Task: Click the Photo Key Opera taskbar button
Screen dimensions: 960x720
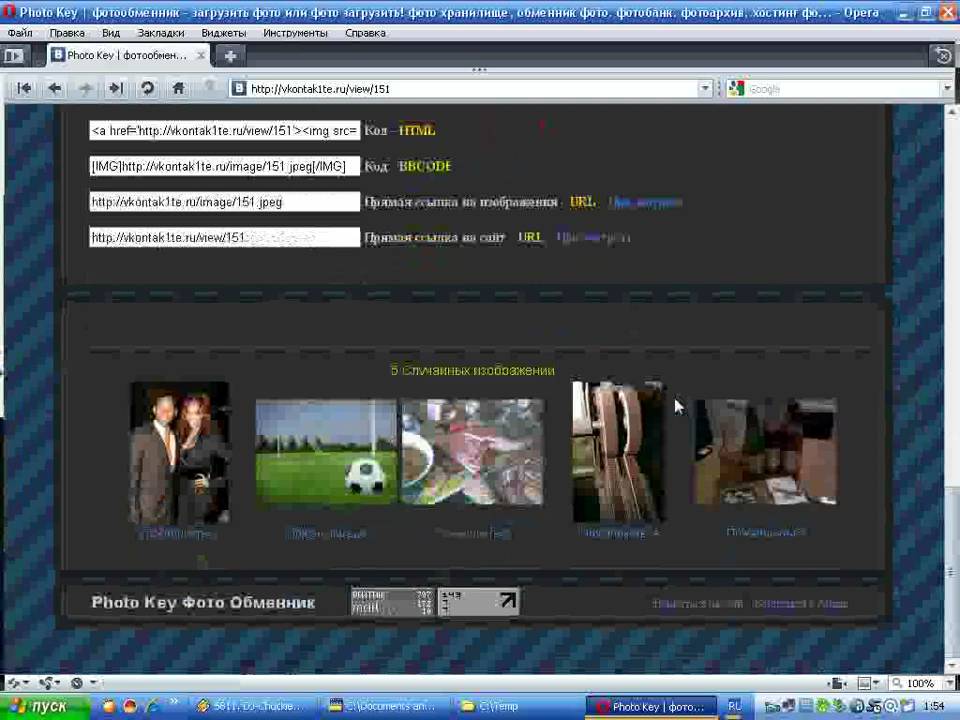Action: (653, 707)
